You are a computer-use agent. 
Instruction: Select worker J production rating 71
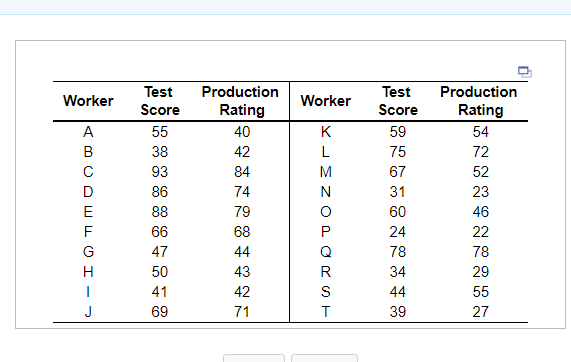(242, 312)
